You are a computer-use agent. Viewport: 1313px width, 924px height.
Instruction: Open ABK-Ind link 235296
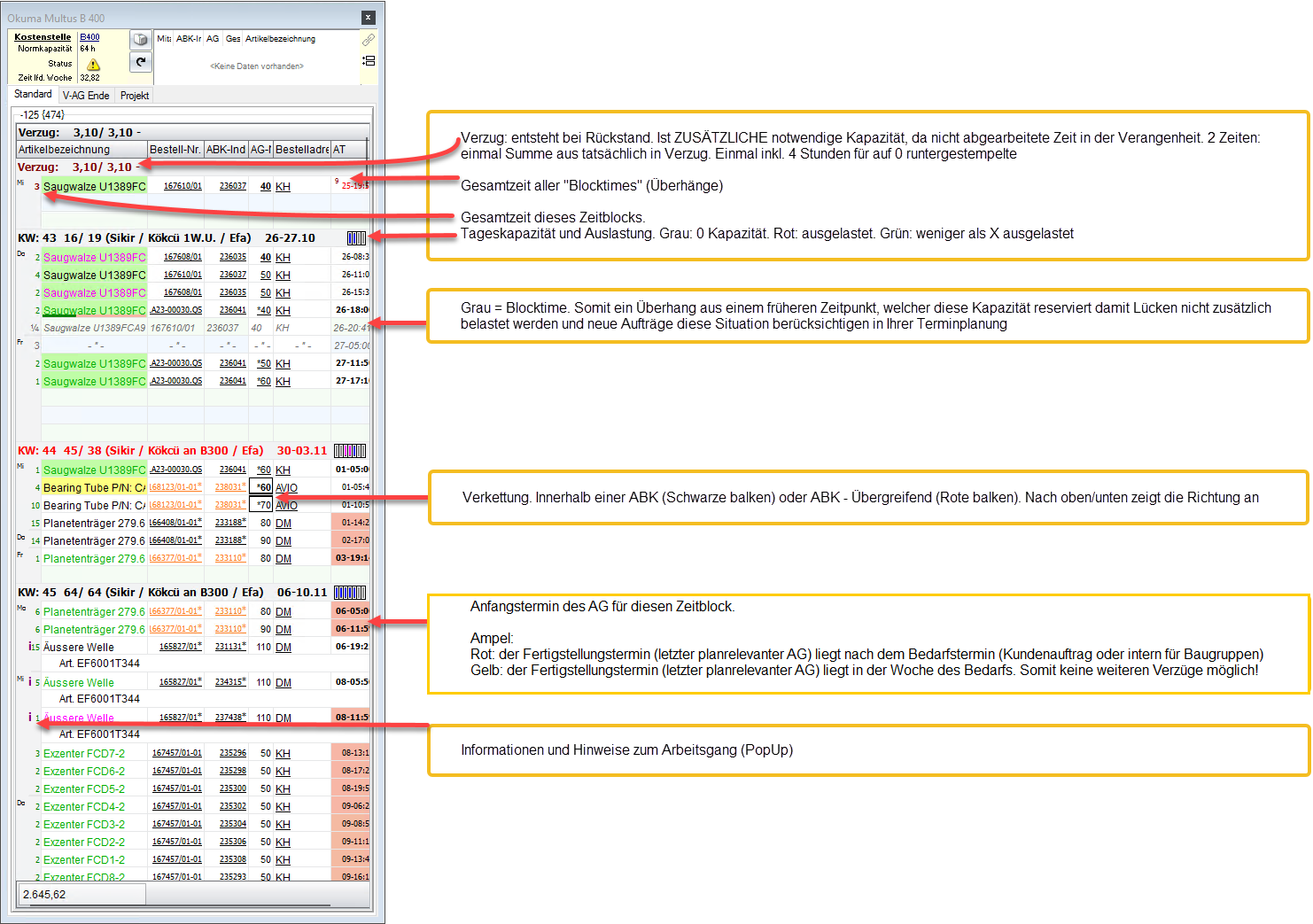click(x=233, y=753)
